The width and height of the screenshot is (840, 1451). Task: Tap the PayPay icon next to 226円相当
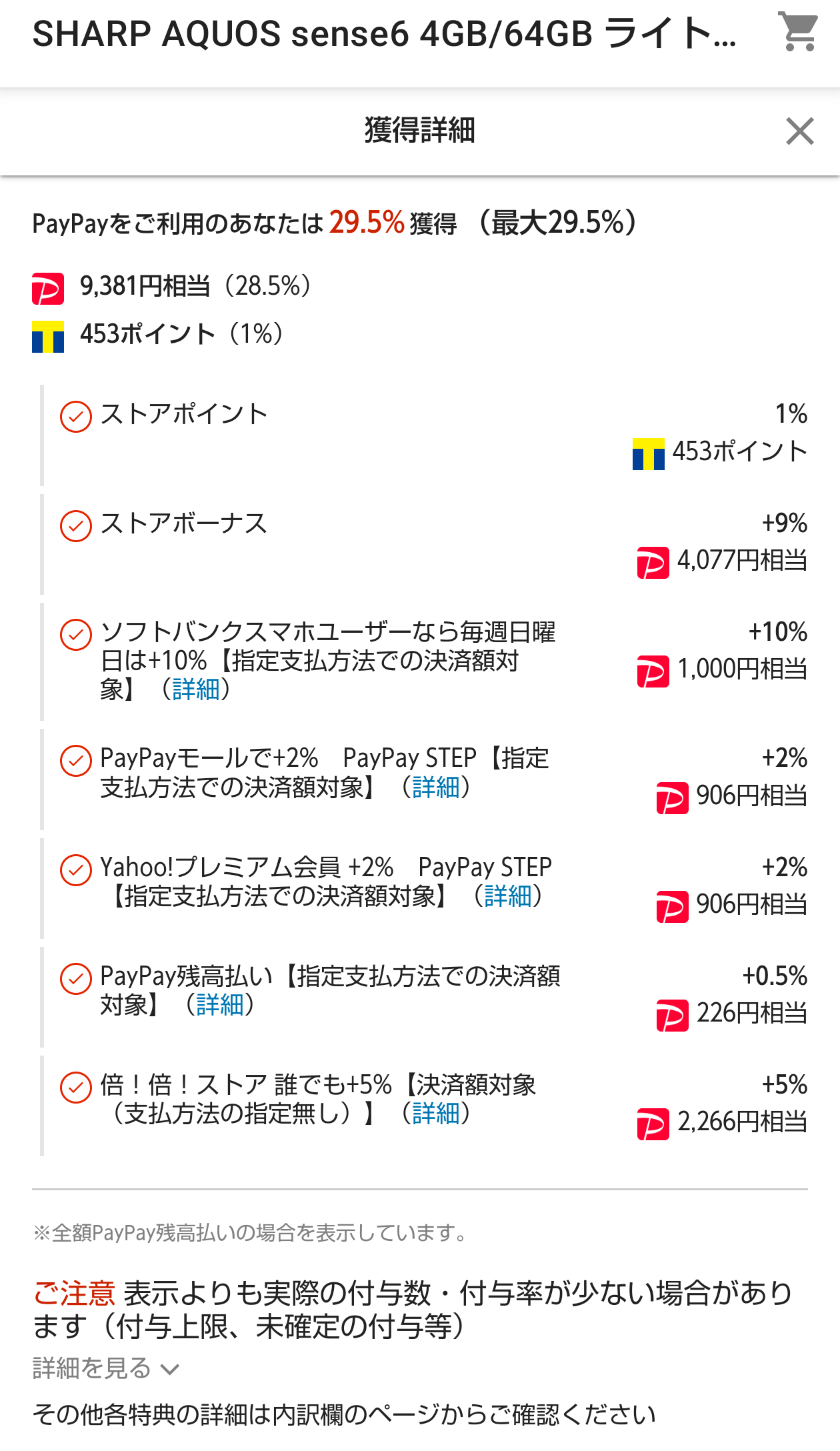click(x=672, y=1015)
